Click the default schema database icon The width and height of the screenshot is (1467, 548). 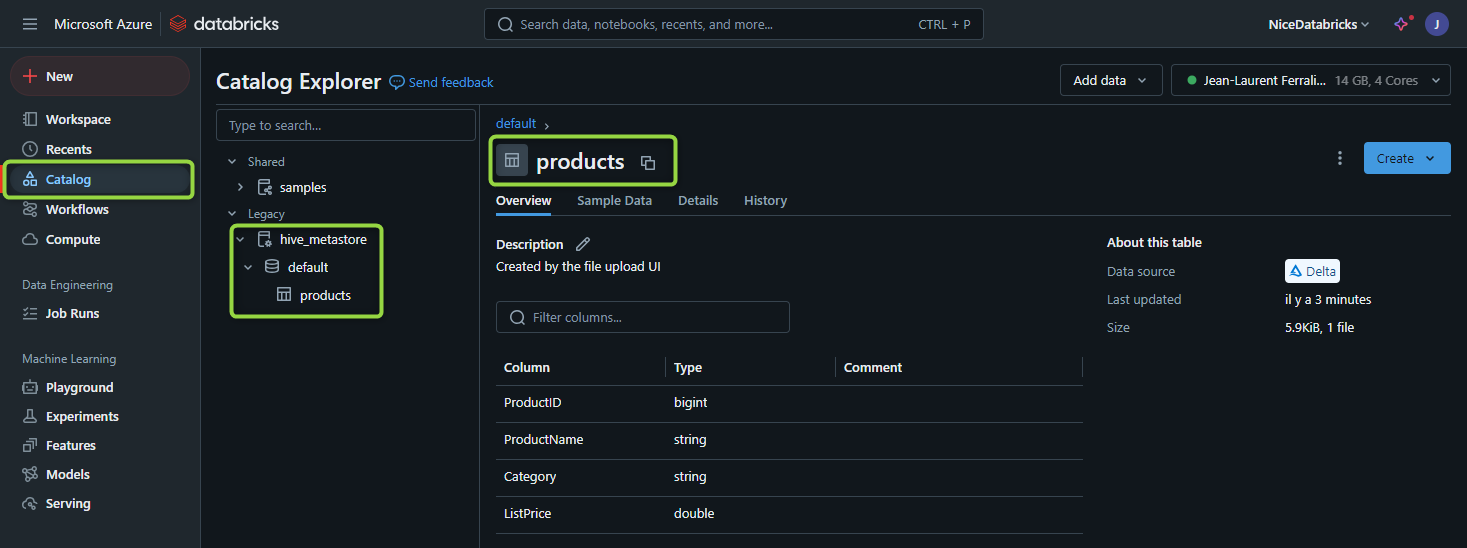coord(272,267)
